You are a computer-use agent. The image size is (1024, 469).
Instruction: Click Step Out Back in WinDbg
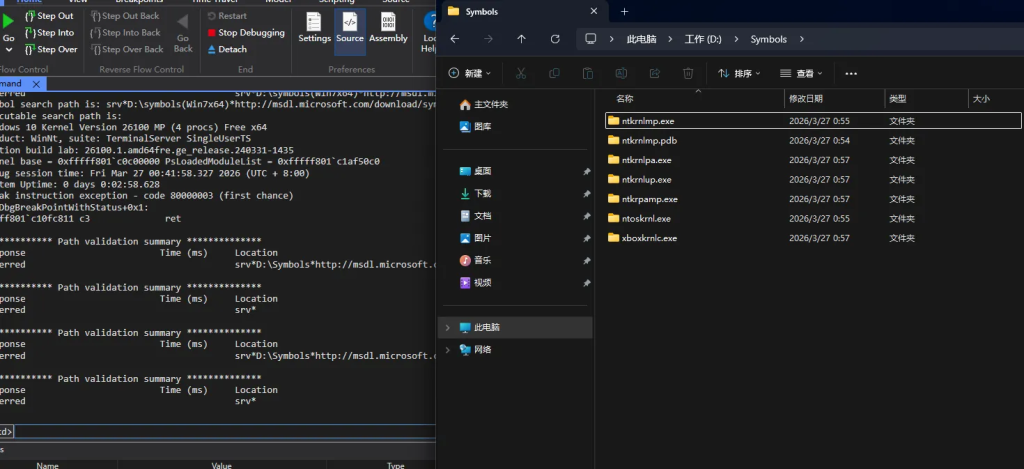[125, 16]
